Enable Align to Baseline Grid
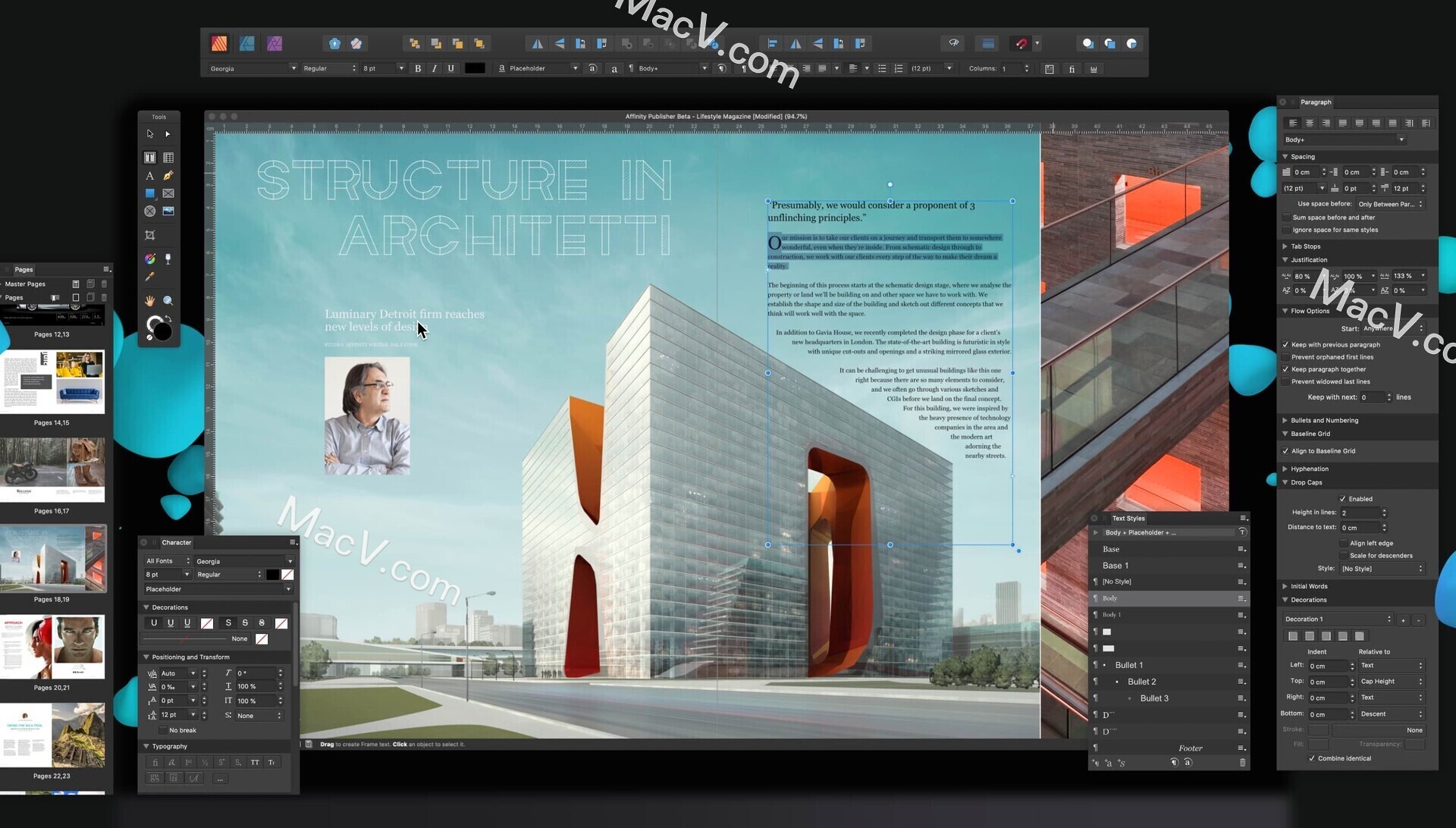This screenshot has width=1456, height=828. tap(1289, 451)
